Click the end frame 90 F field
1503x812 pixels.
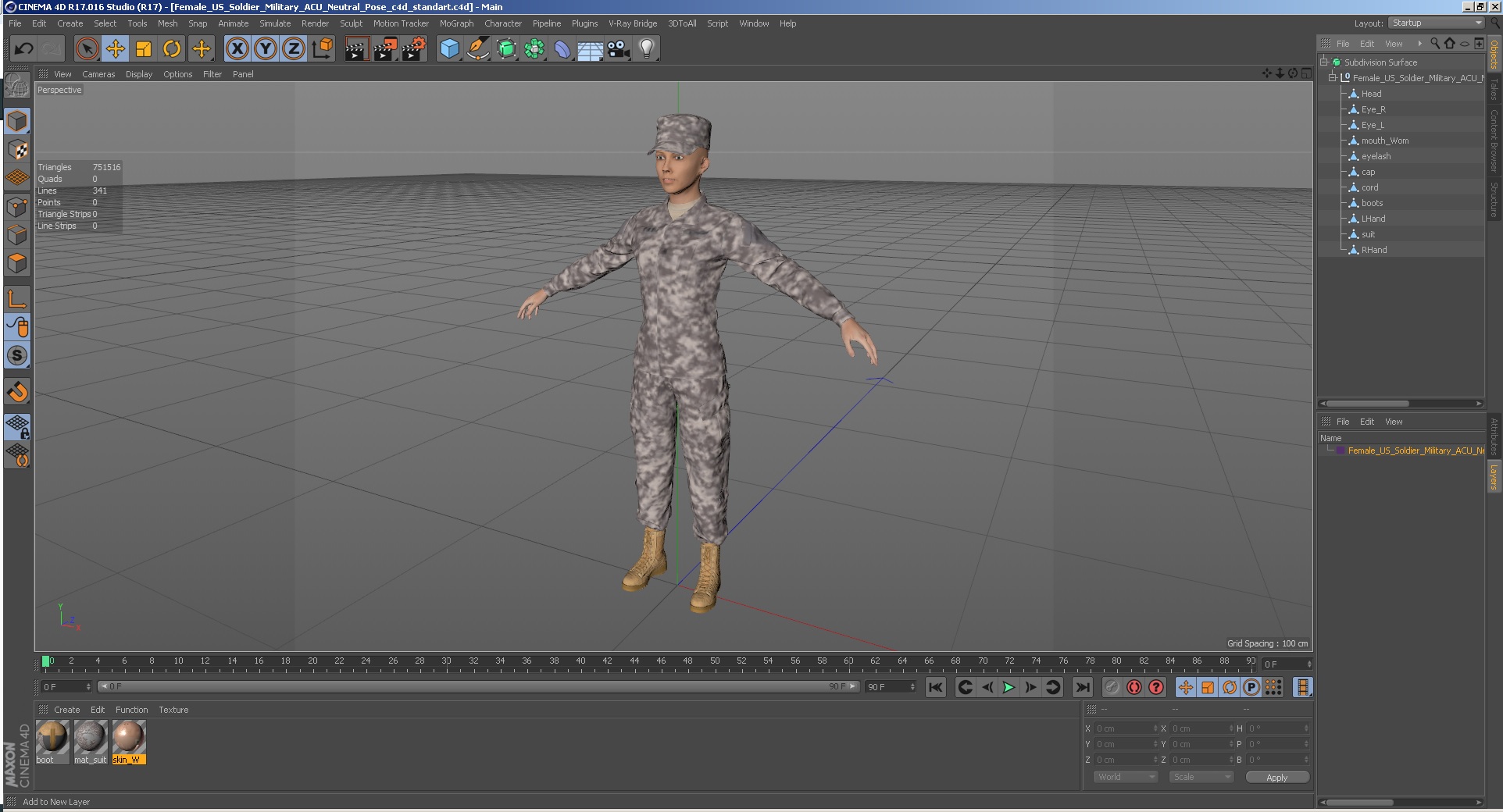coord(890,686)
